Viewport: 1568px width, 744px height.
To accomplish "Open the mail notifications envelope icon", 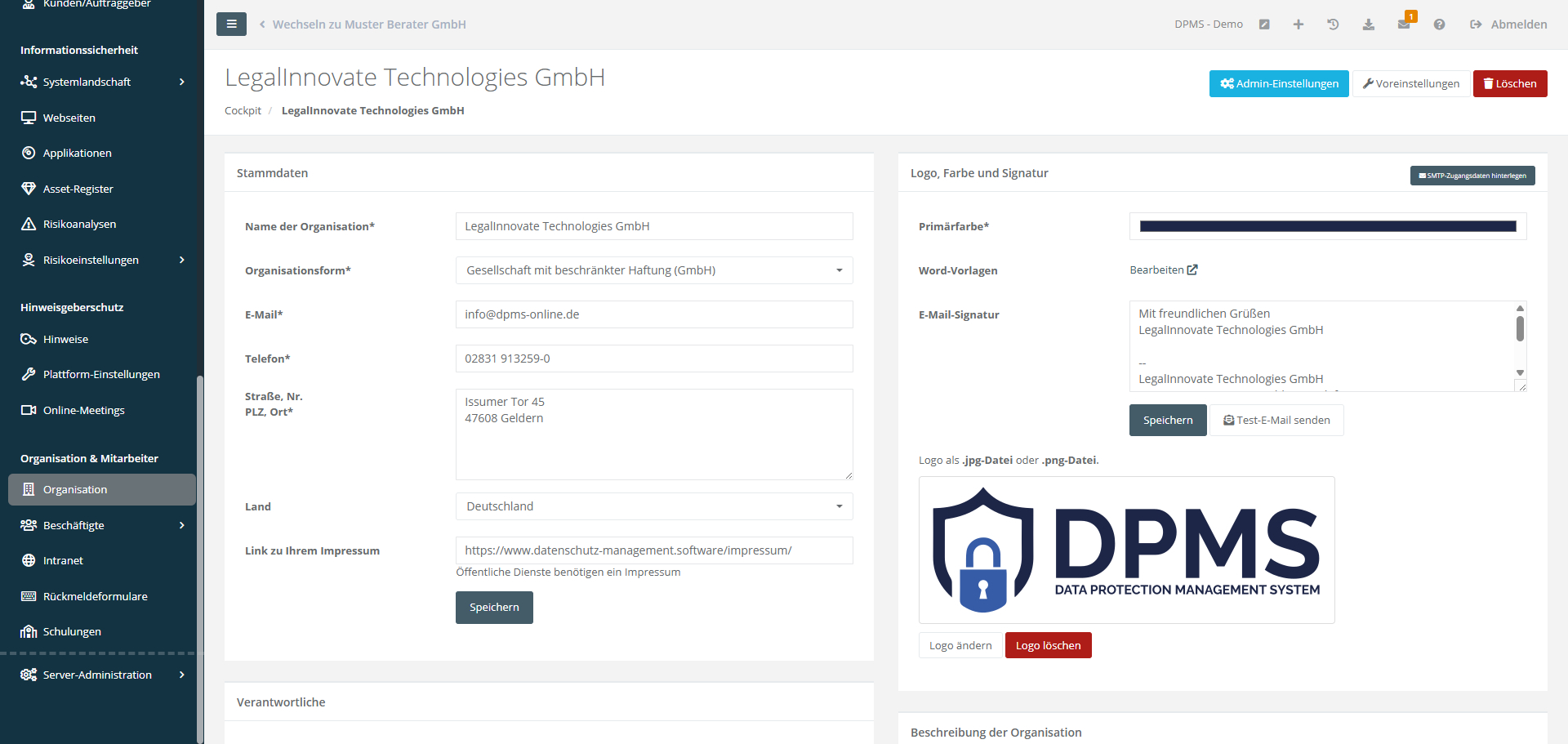I will [1403, 25].
